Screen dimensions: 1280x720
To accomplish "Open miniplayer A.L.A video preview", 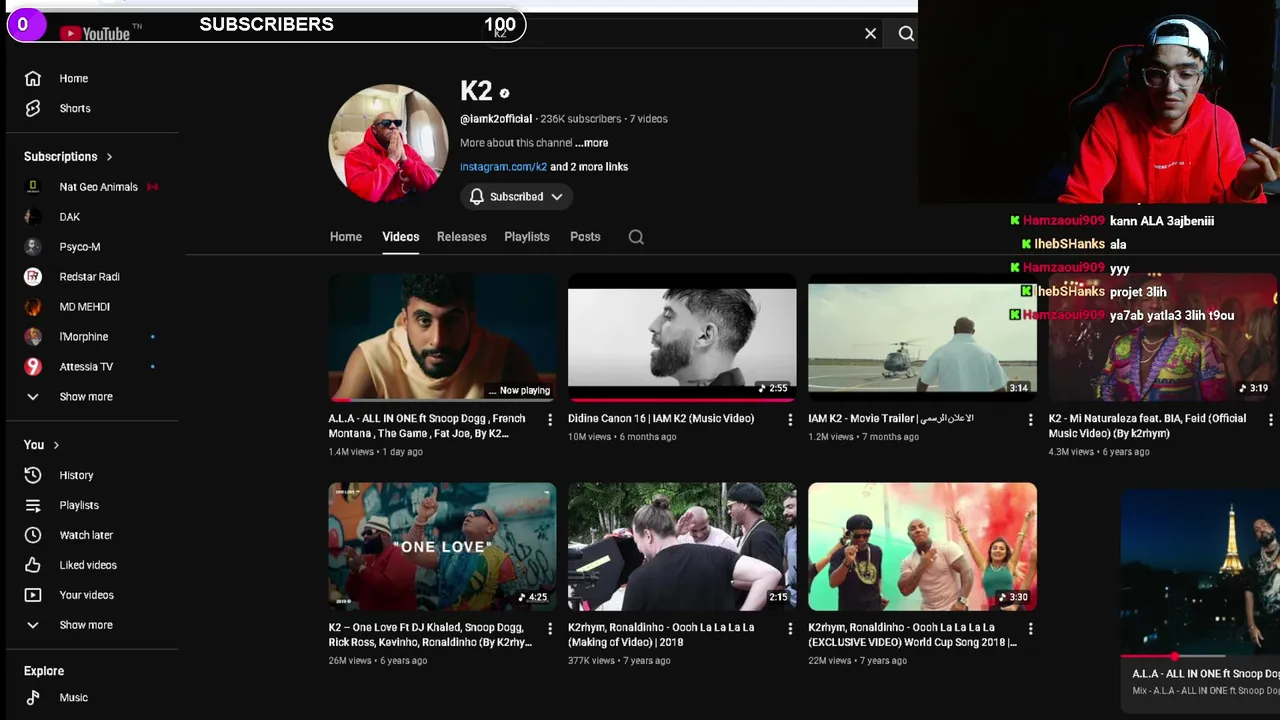I will coord(1200,571).
